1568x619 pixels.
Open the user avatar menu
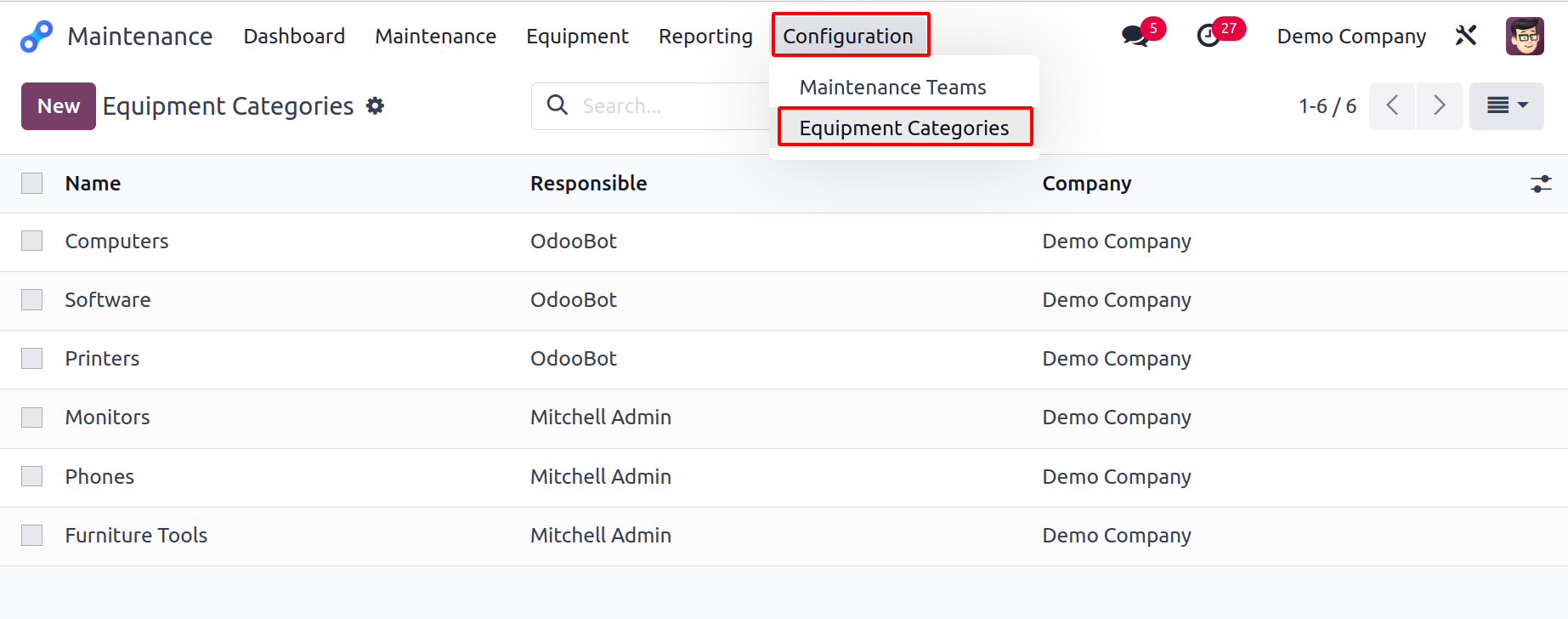click(1525, 36)
